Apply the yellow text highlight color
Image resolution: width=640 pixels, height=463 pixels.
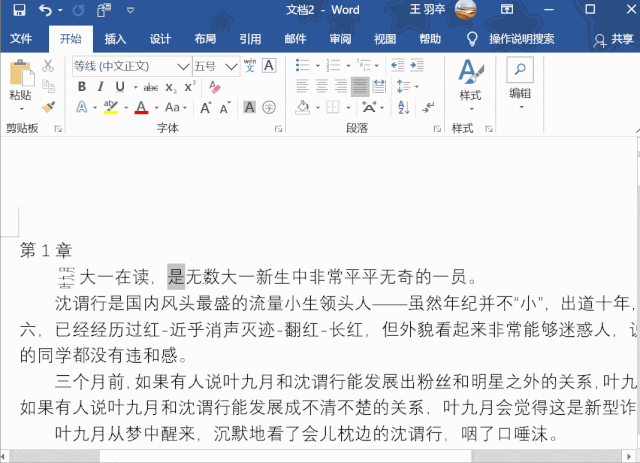coord(111,107)
